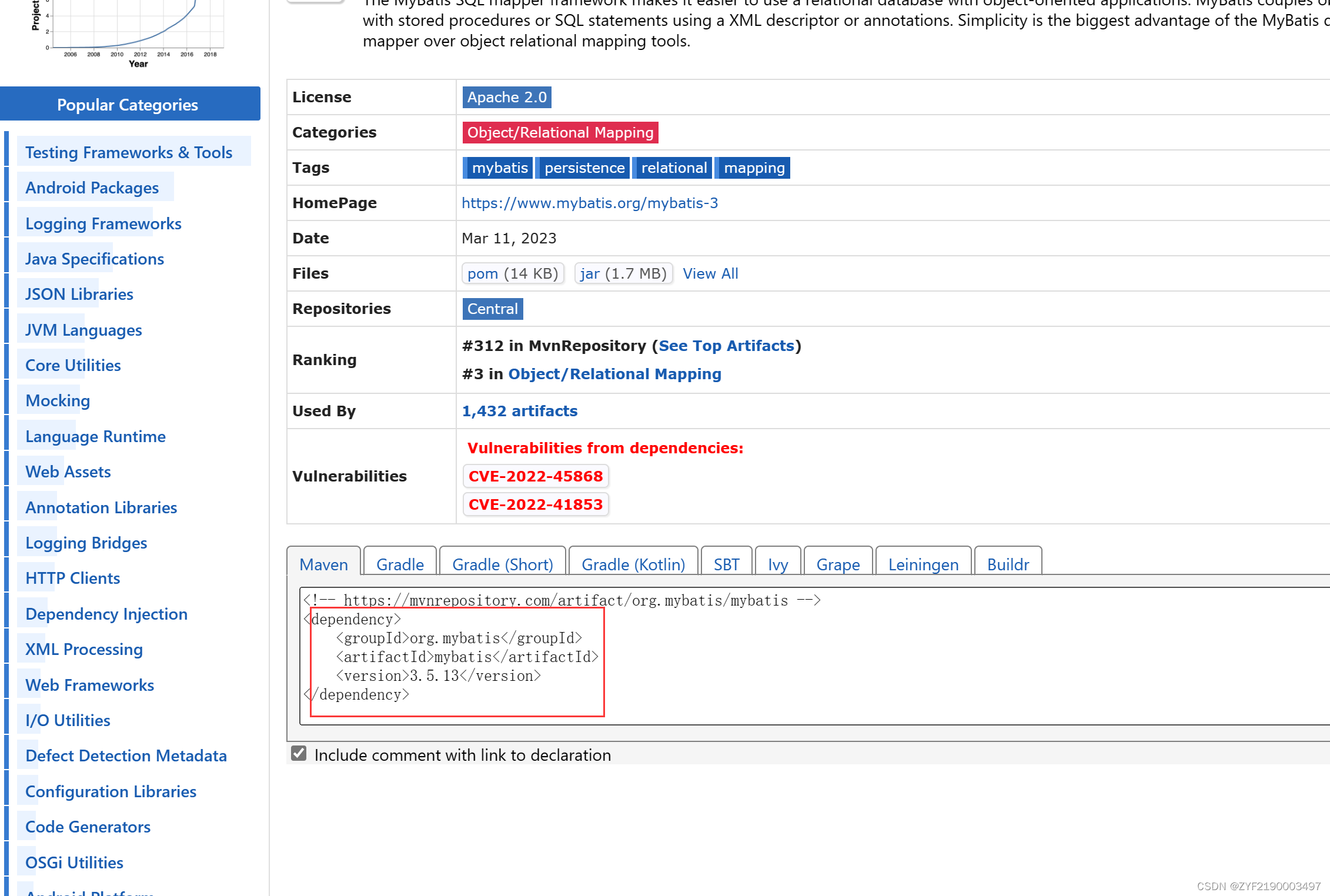Screen dimensions: 1330x896
Task: Open See Top Artifacts link
Action: coord(726,346)
